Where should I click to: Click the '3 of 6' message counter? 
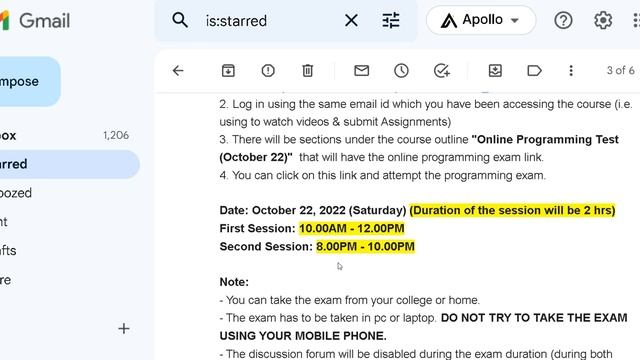click(x=620, y=70)
